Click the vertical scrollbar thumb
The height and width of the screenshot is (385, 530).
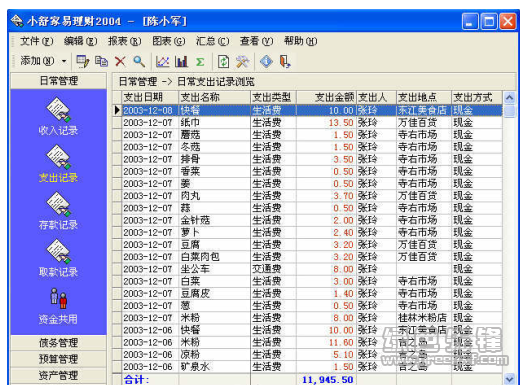pyautogui.click(x=509, y=111)
